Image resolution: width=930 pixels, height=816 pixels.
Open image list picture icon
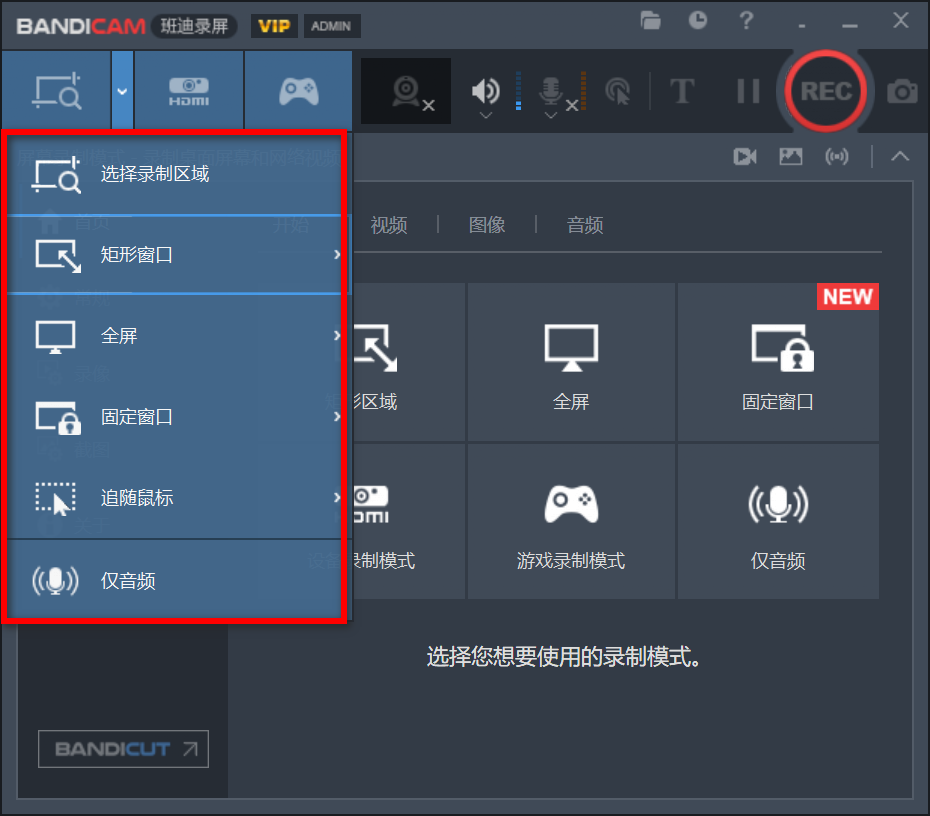(x=791, y=157)
